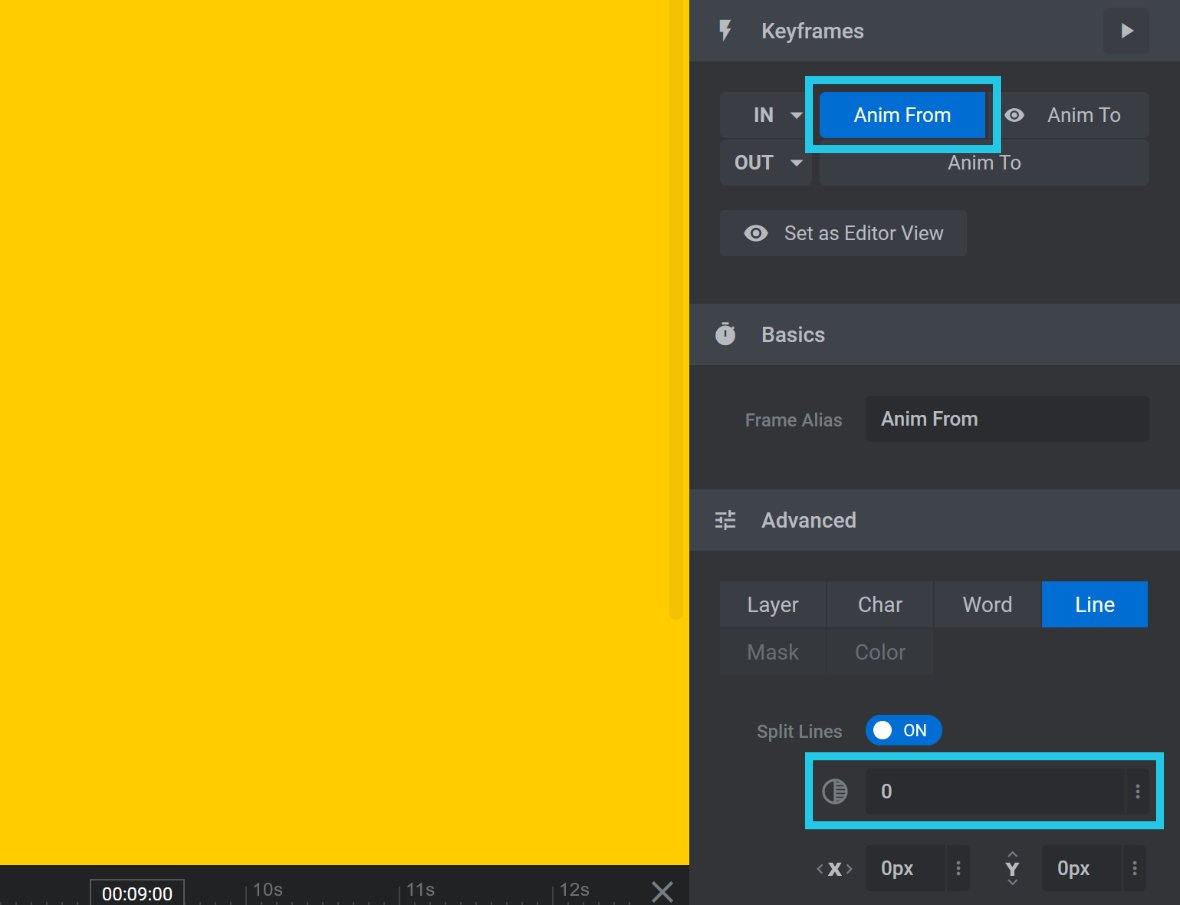Switch to the Line tab
This screenshot has height=905, width=1180.
(1095, 604)
